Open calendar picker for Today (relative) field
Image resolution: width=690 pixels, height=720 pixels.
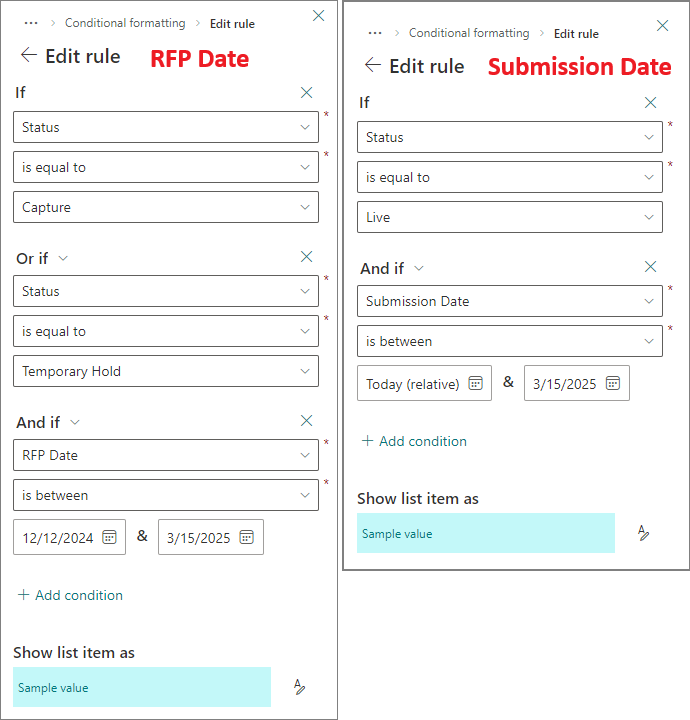click(x=475, y=383)
